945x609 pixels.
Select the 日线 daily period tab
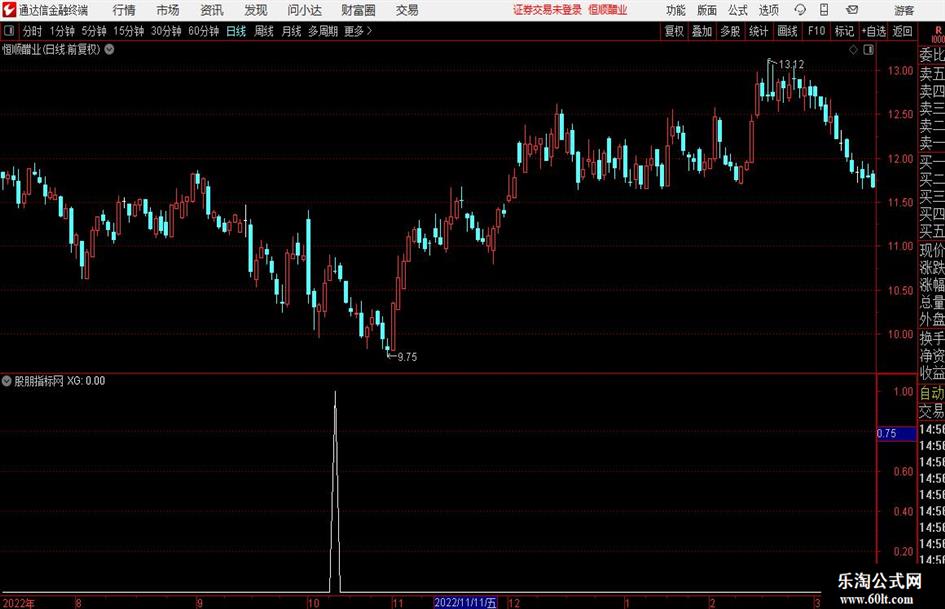[x=236, y=31]
